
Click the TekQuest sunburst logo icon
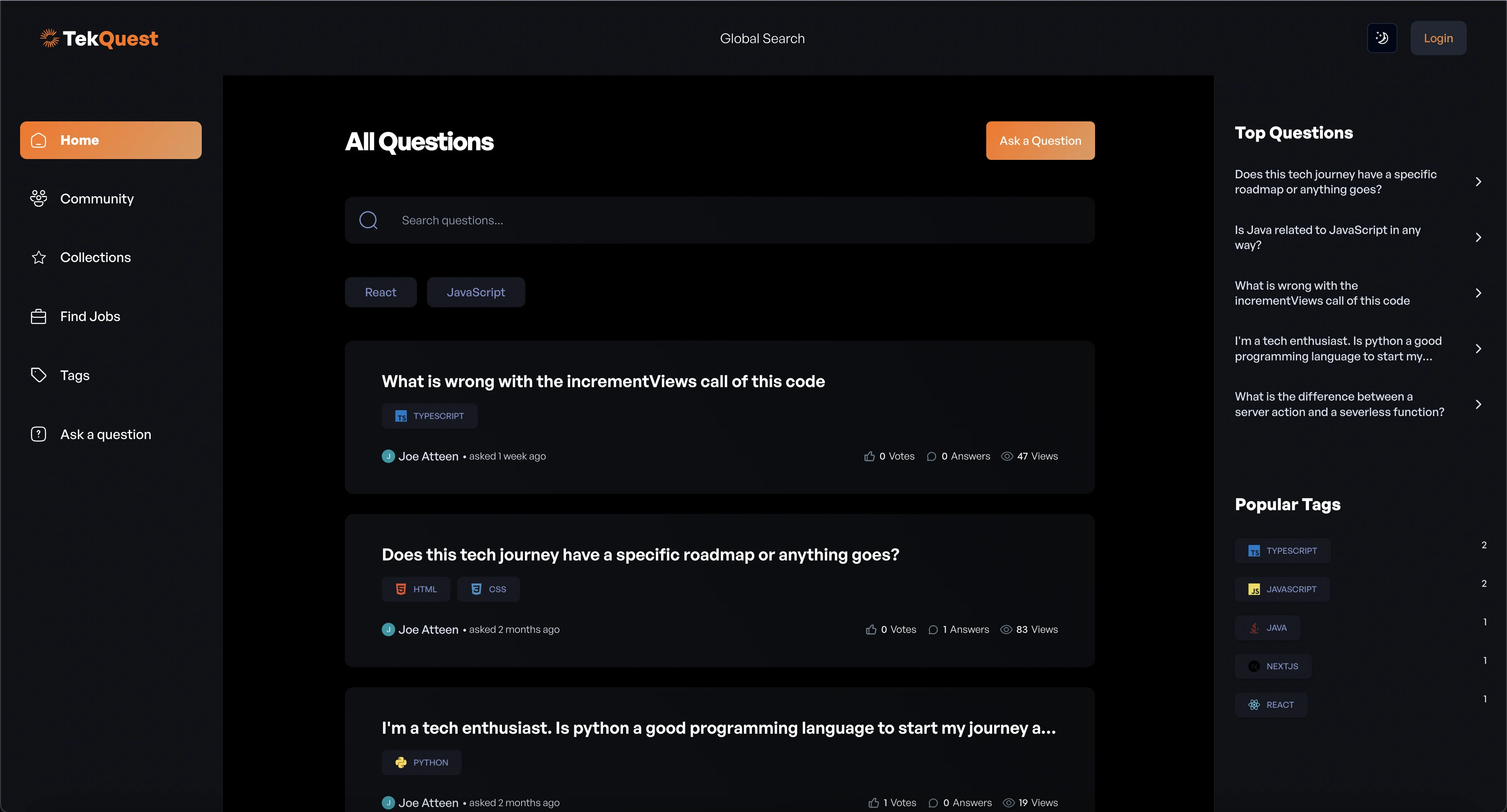coord(50,38)
